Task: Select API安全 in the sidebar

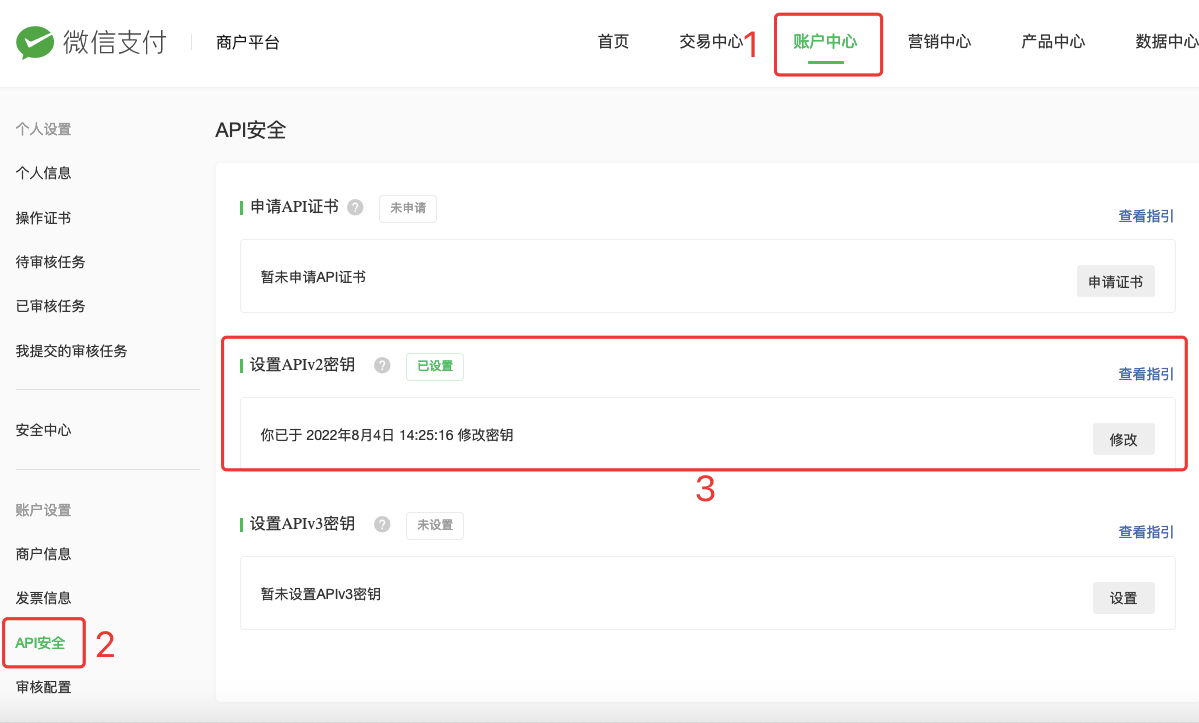Action: [41, 643]
